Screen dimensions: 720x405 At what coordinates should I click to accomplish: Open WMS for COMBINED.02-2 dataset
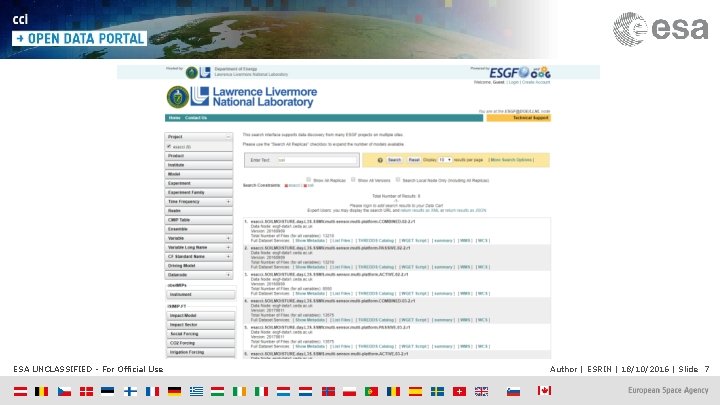pyautogui.click(x=465, y=241)
